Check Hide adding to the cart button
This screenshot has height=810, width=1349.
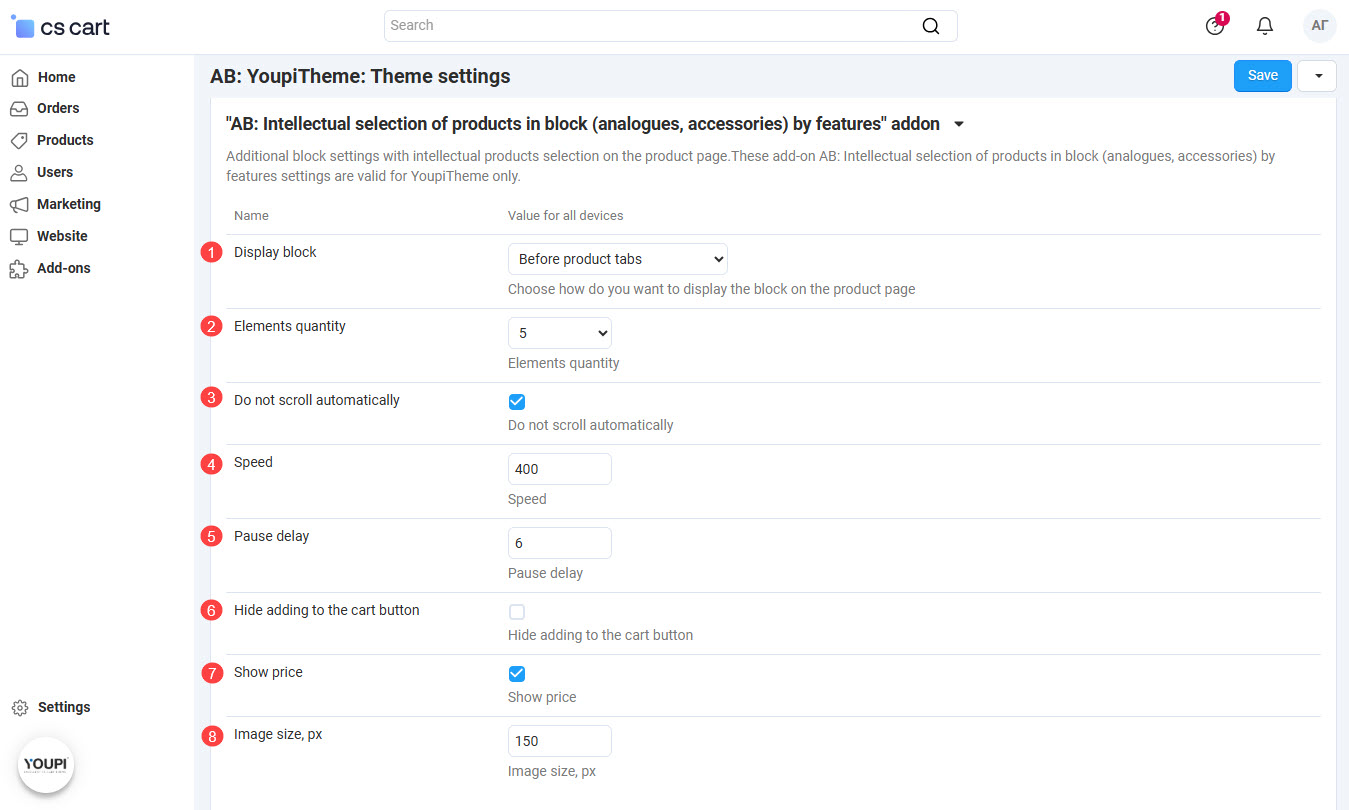(517, 612)
